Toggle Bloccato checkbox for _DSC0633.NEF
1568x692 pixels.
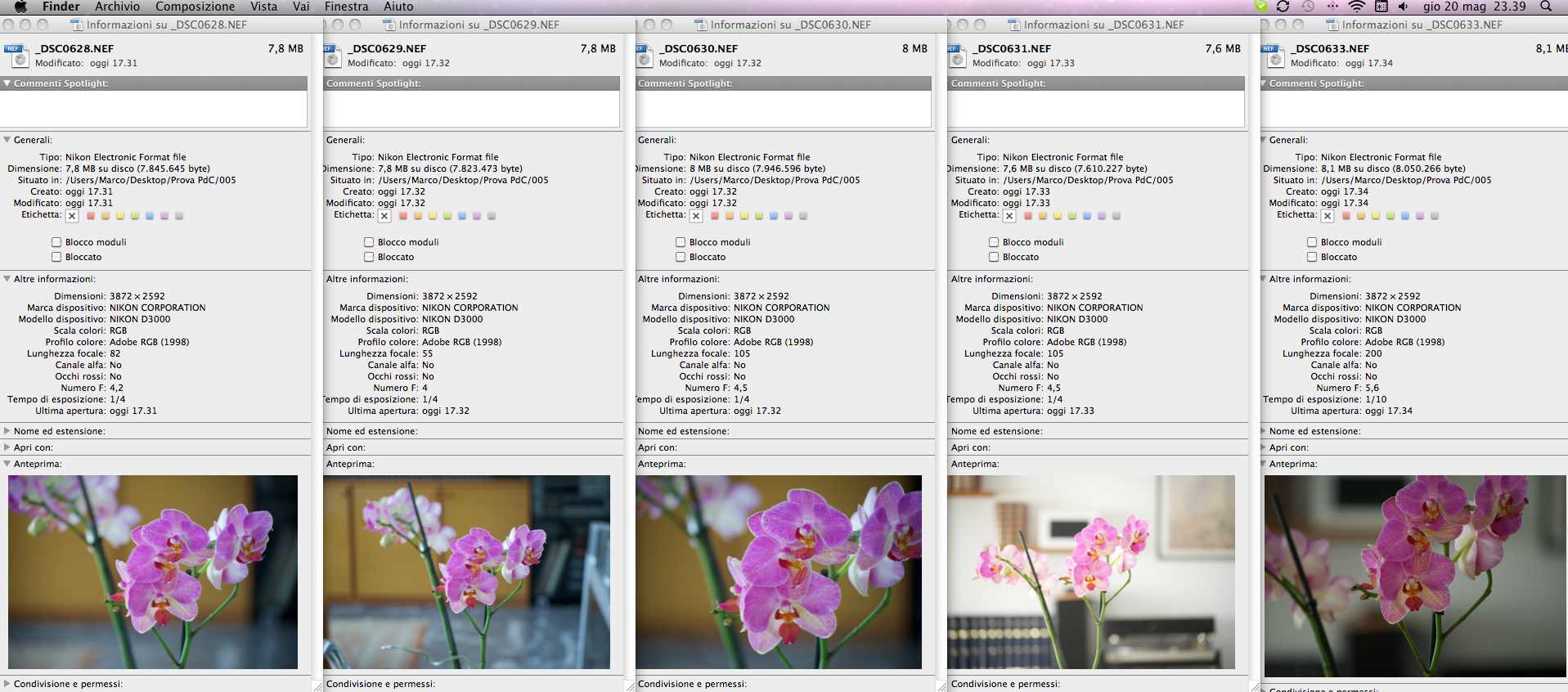point(1312,257)
